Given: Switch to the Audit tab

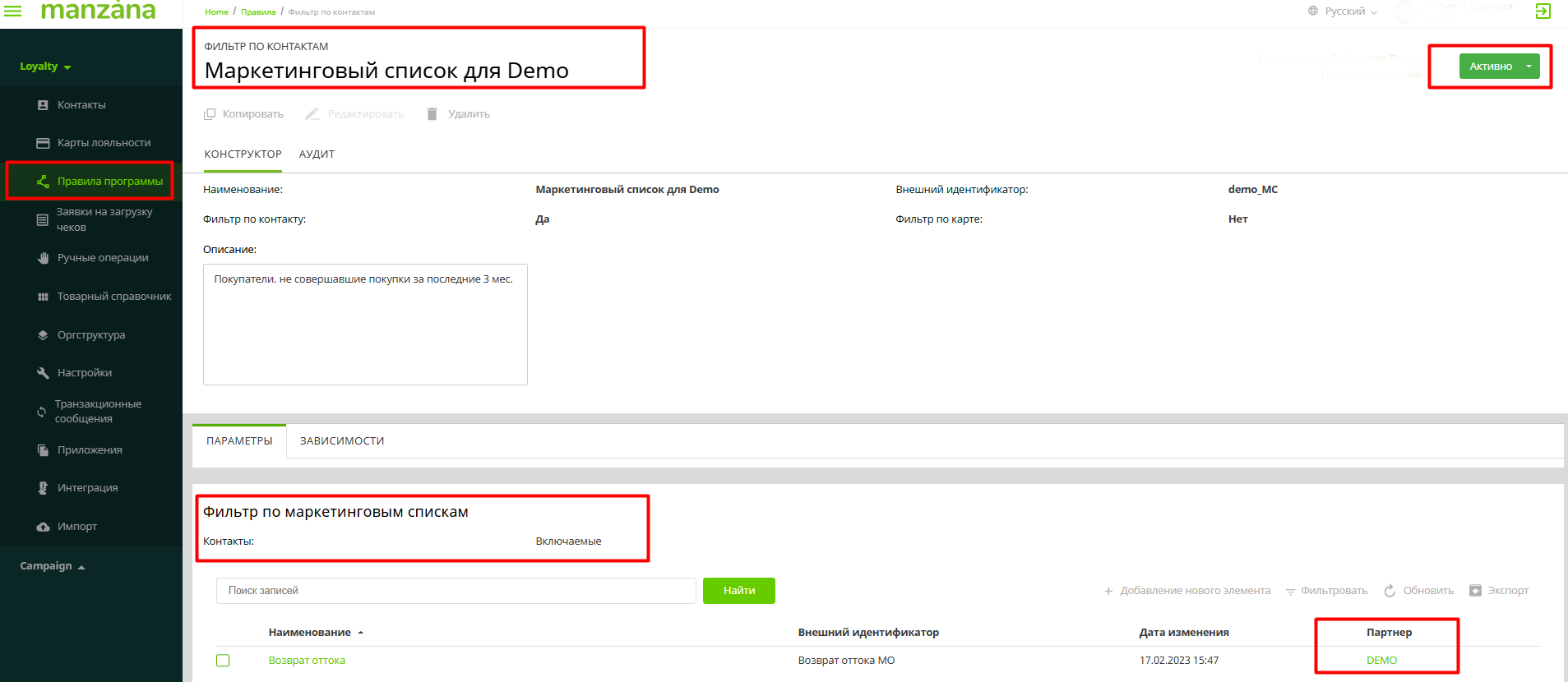Looking at the screenshot, I should 317,154.
